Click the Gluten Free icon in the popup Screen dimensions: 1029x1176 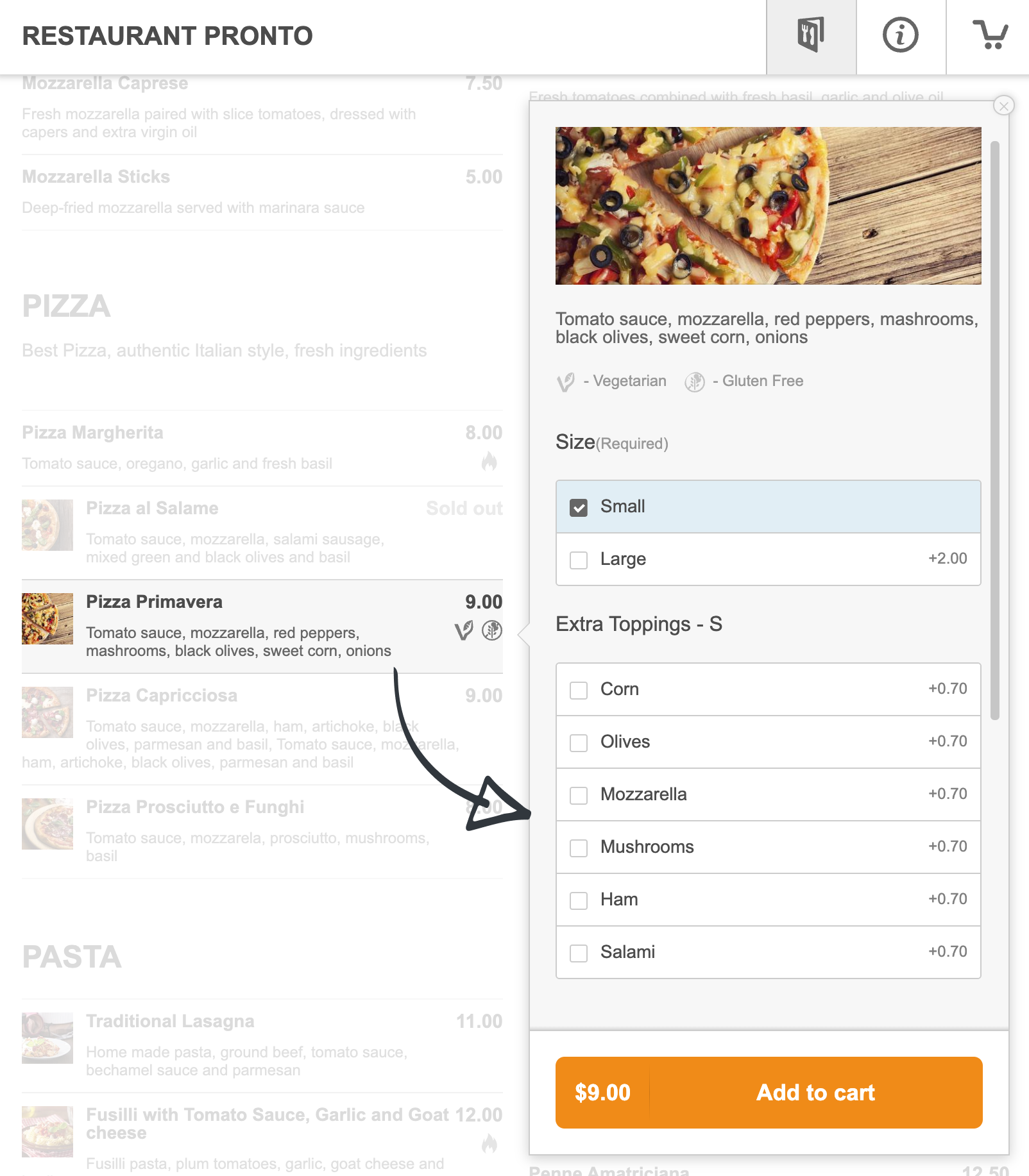696,382
